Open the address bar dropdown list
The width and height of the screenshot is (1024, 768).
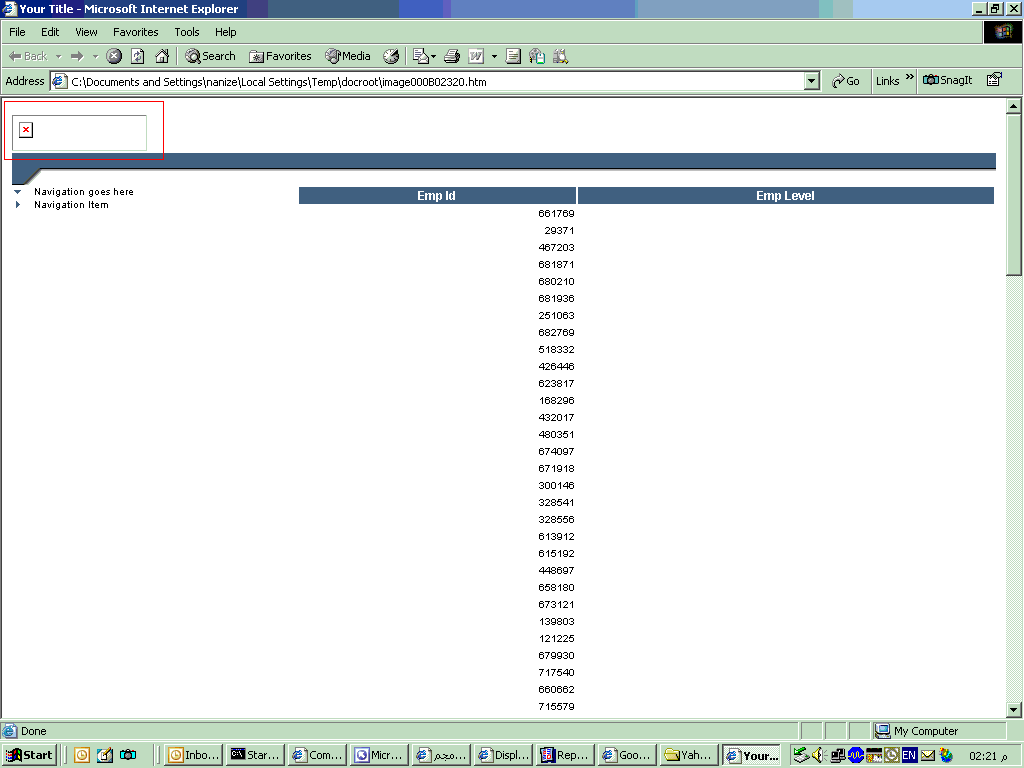[x=812, y=81]
